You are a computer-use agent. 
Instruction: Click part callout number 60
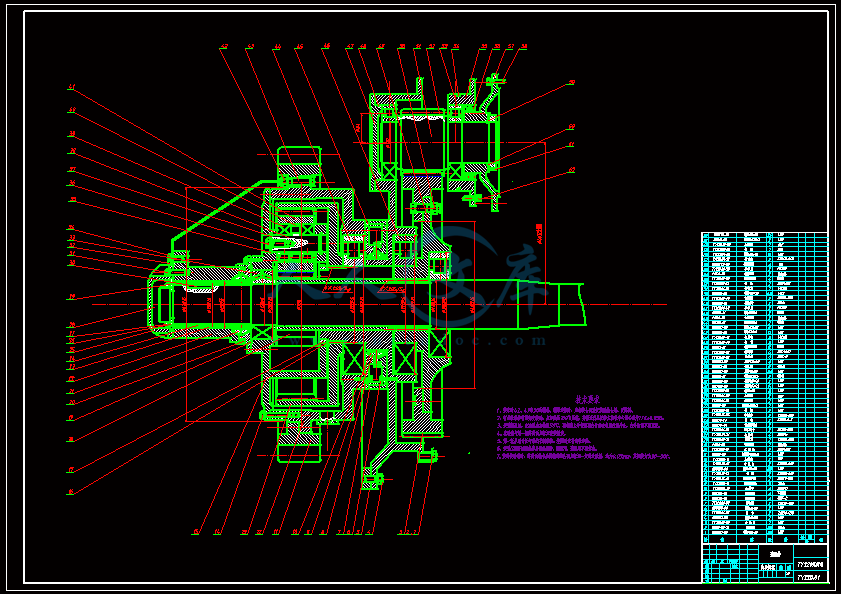click(x=571, y=127)
